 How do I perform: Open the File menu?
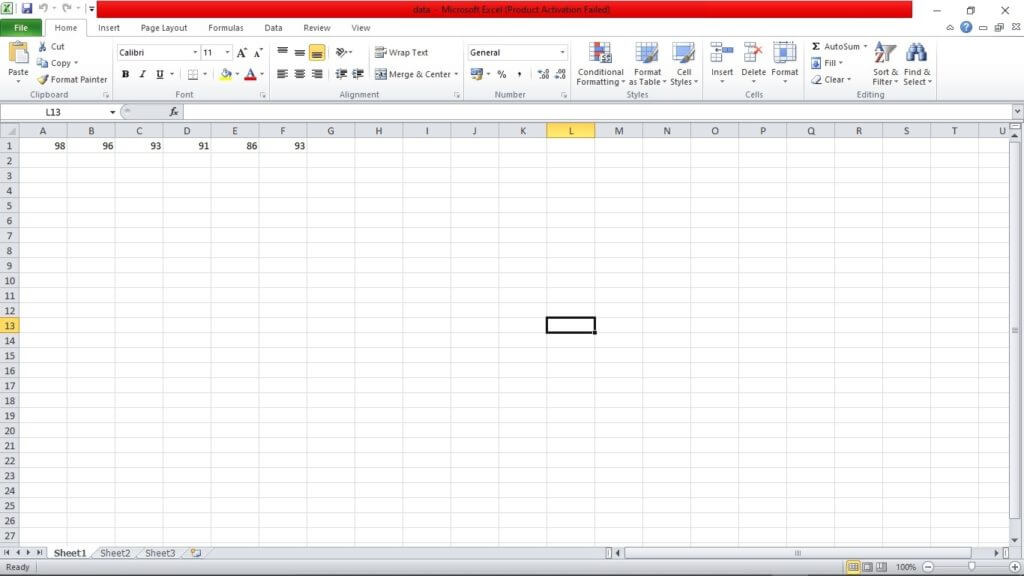point(20,28)
